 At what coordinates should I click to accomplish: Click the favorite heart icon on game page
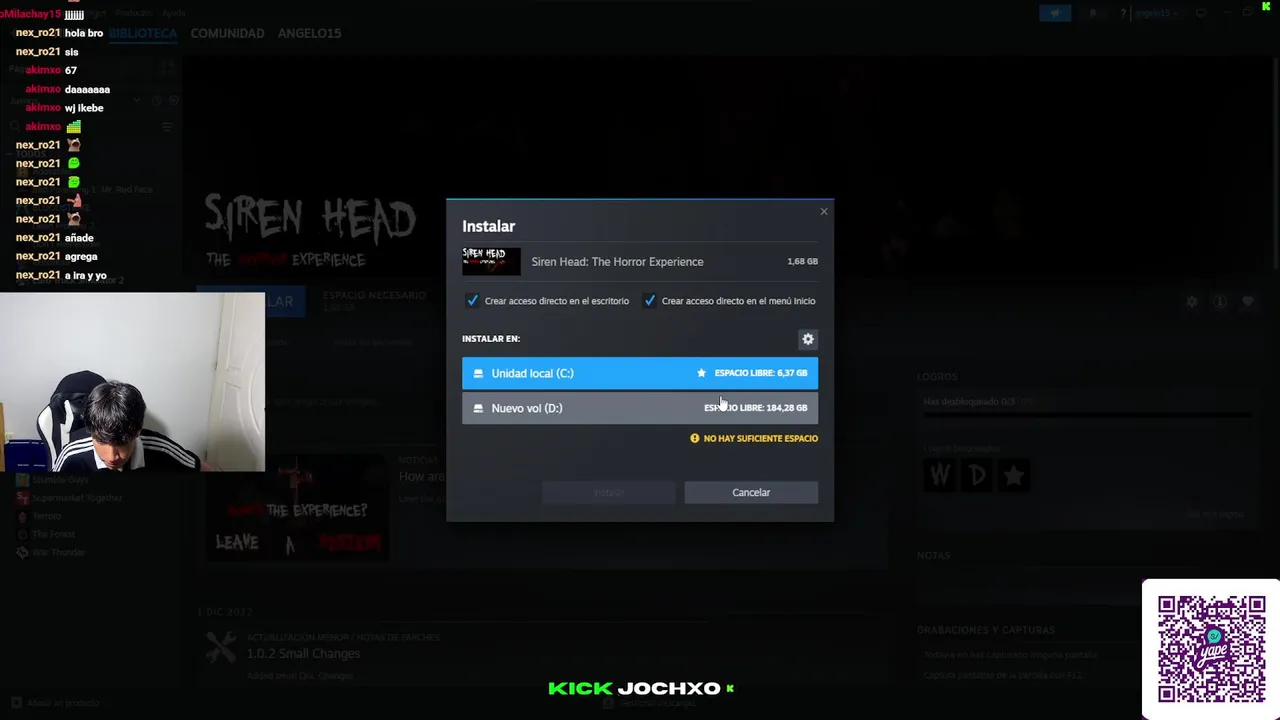pos(1247,301)
